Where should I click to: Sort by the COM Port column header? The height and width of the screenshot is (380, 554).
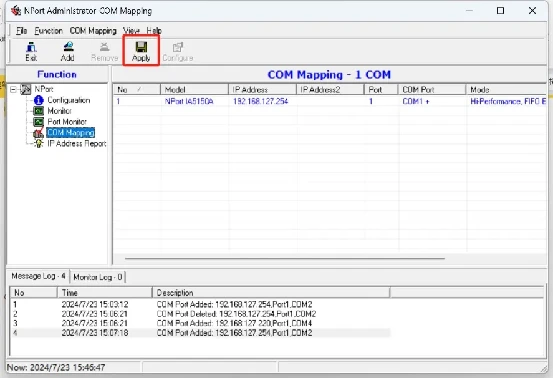(x=432, y=90)
